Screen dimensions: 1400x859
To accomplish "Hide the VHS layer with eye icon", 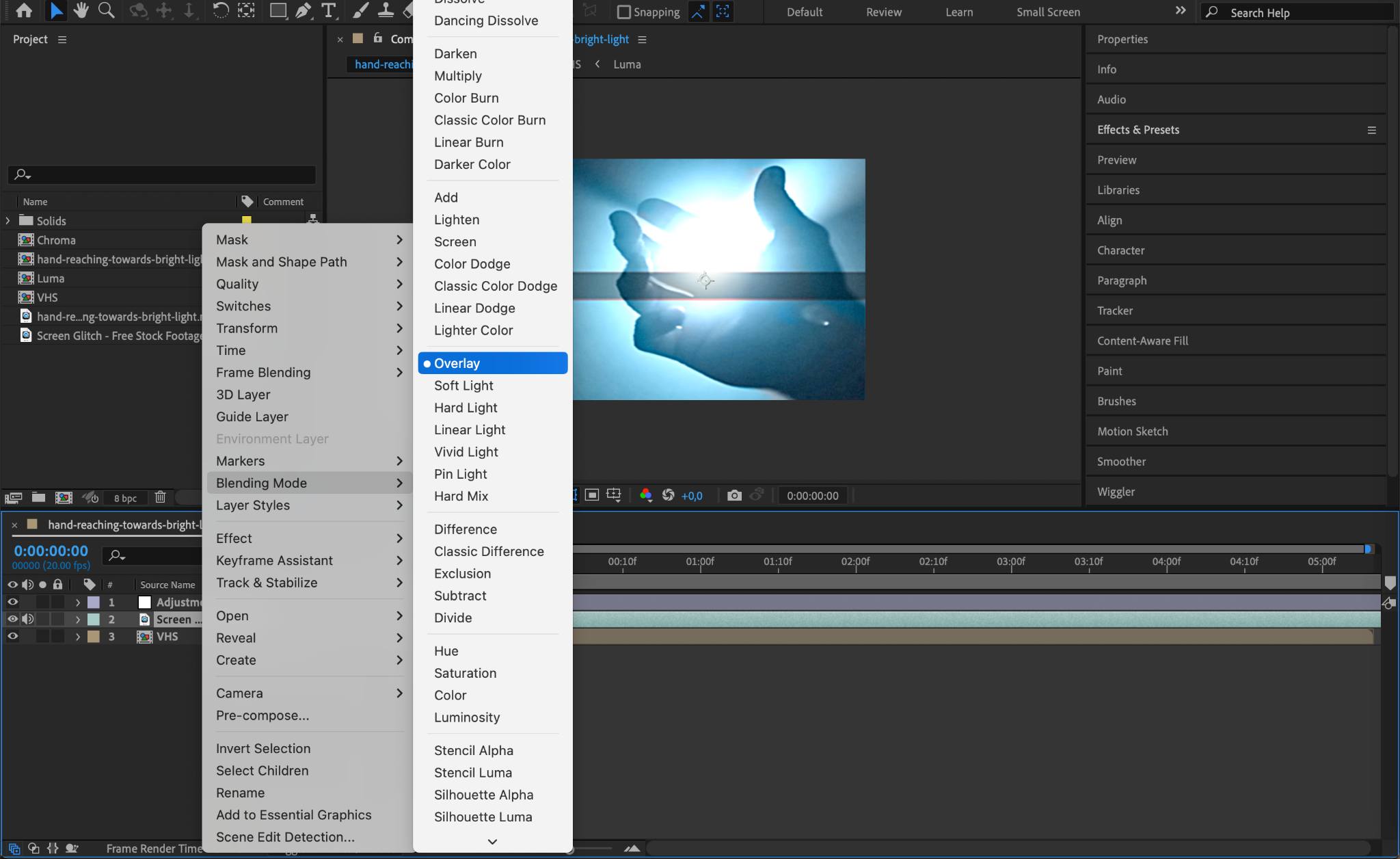I will click(x=12, y=636).
